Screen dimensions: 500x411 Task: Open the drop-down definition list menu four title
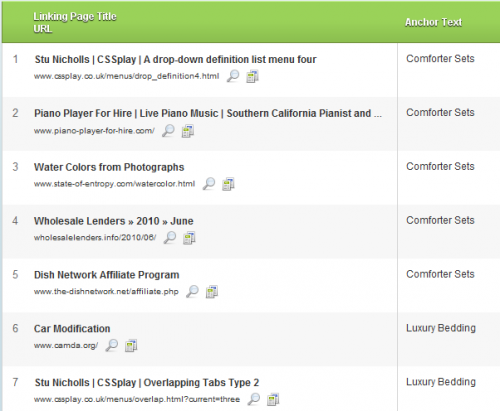pos(175,59)
